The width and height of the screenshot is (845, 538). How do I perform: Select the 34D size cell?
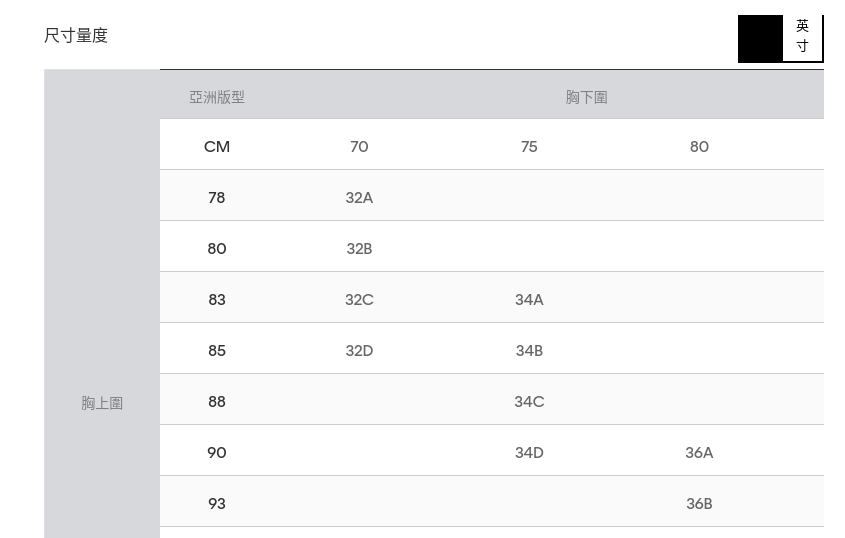pyautogui.click(x=529, y=453)
